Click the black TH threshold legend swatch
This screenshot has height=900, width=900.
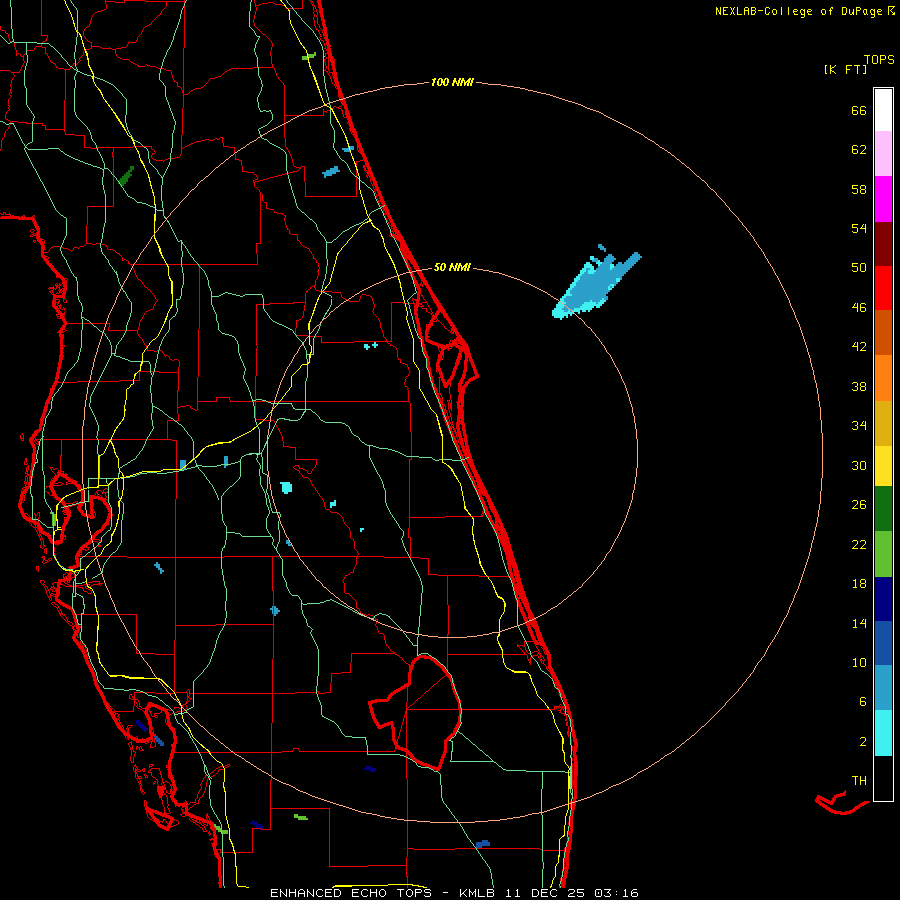click(x=883, y=778)
